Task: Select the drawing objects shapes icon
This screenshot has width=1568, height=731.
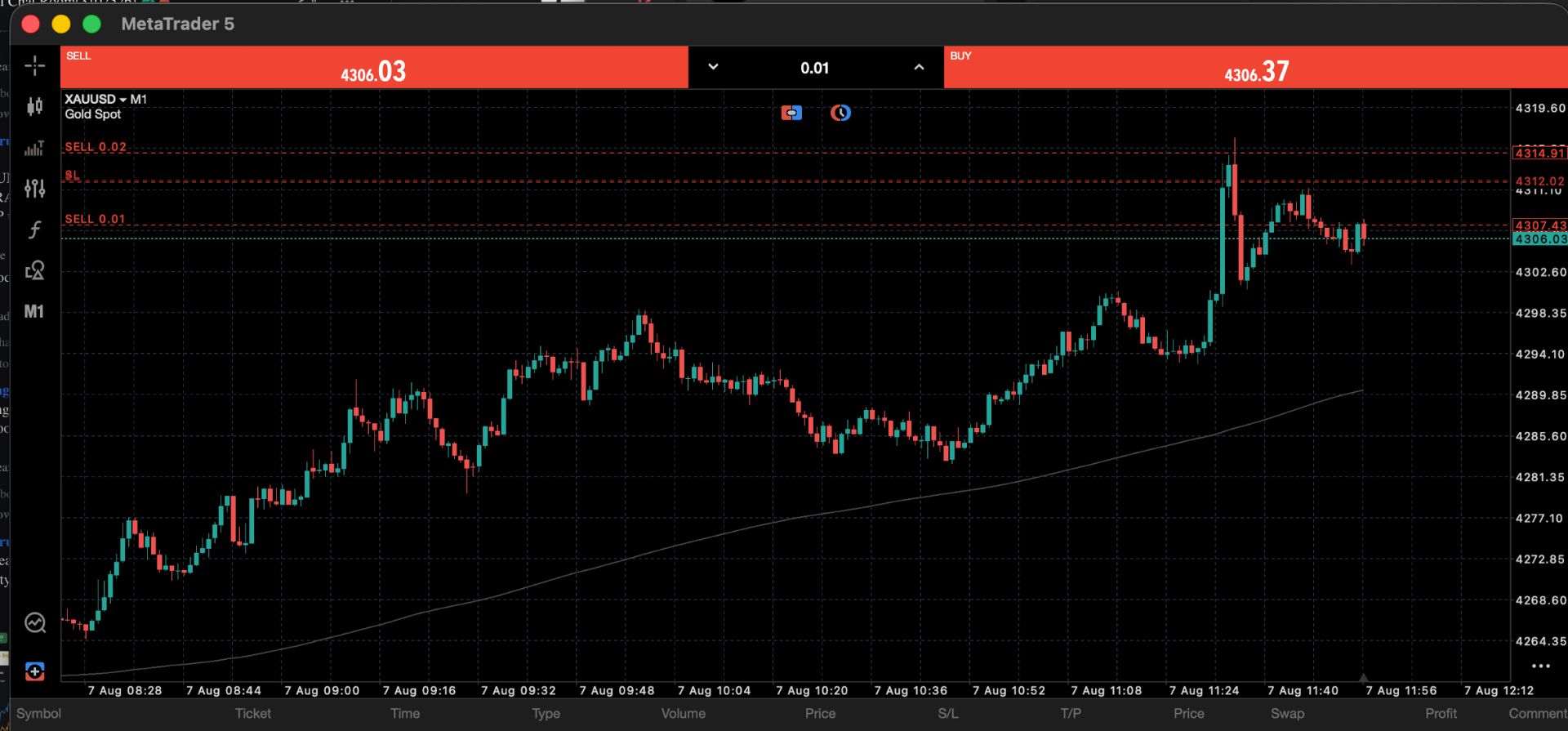Action: pyautogui.click(x=34, y=270)
